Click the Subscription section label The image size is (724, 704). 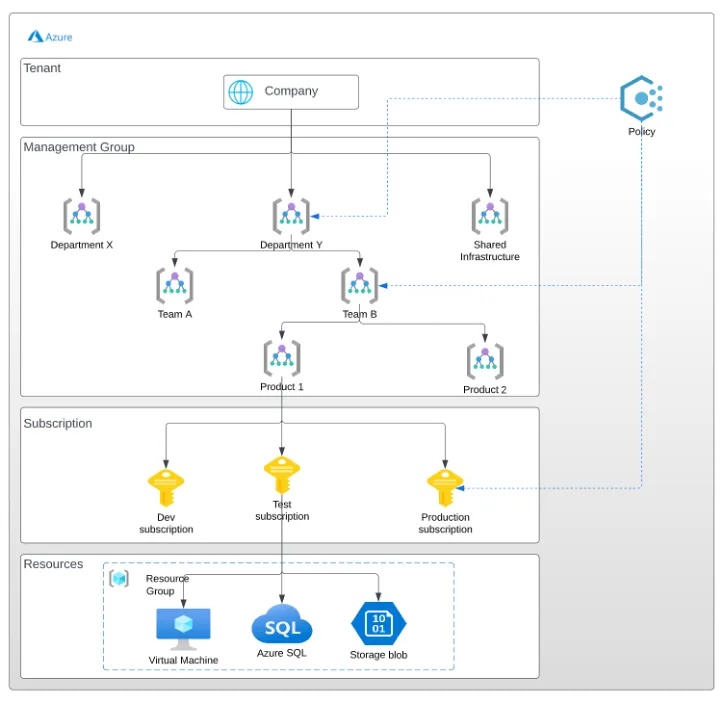coord(58,423)
